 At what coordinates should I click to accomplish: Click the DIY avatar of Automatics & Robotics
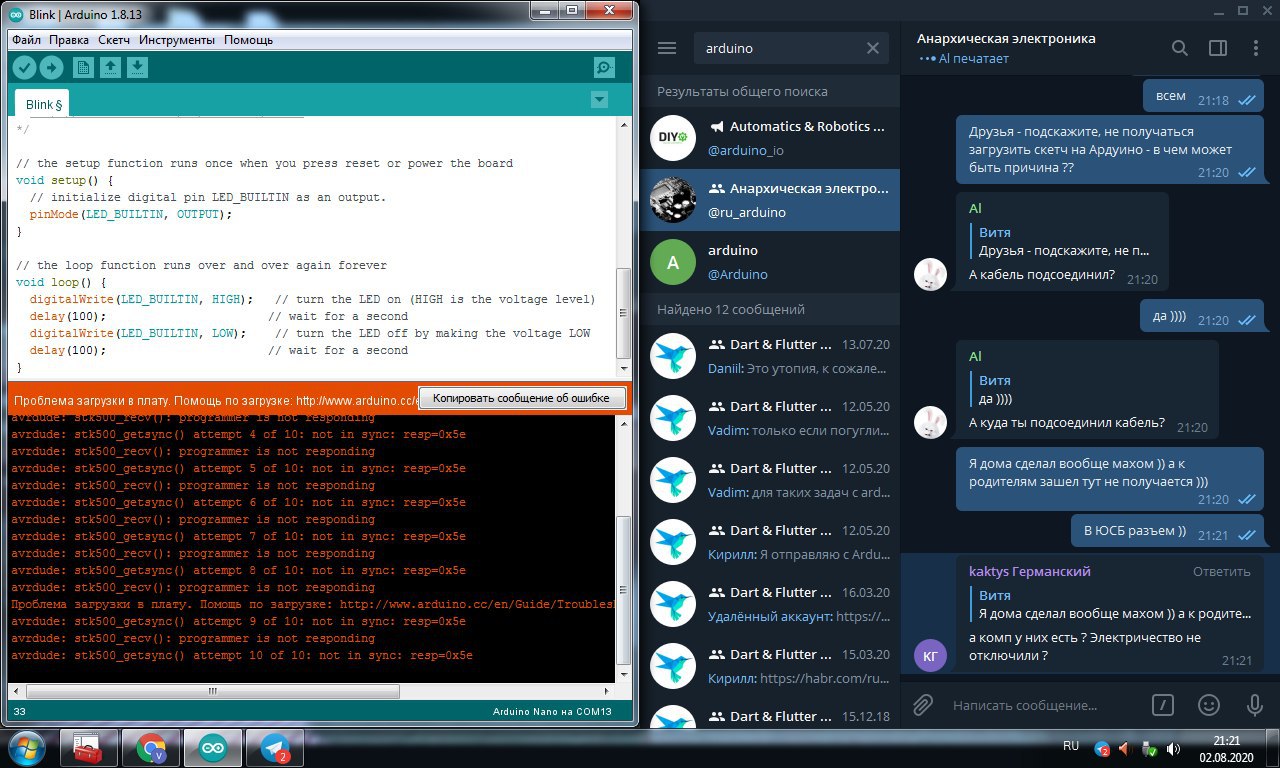pyautogui.click(x=672, y=138)
